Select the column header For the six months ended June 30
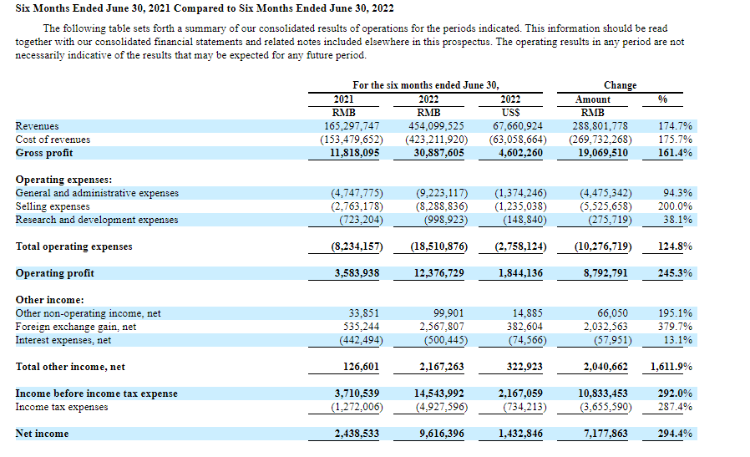Image resolution: width=750 pixels, height=457 pixels. coord(426,86)
